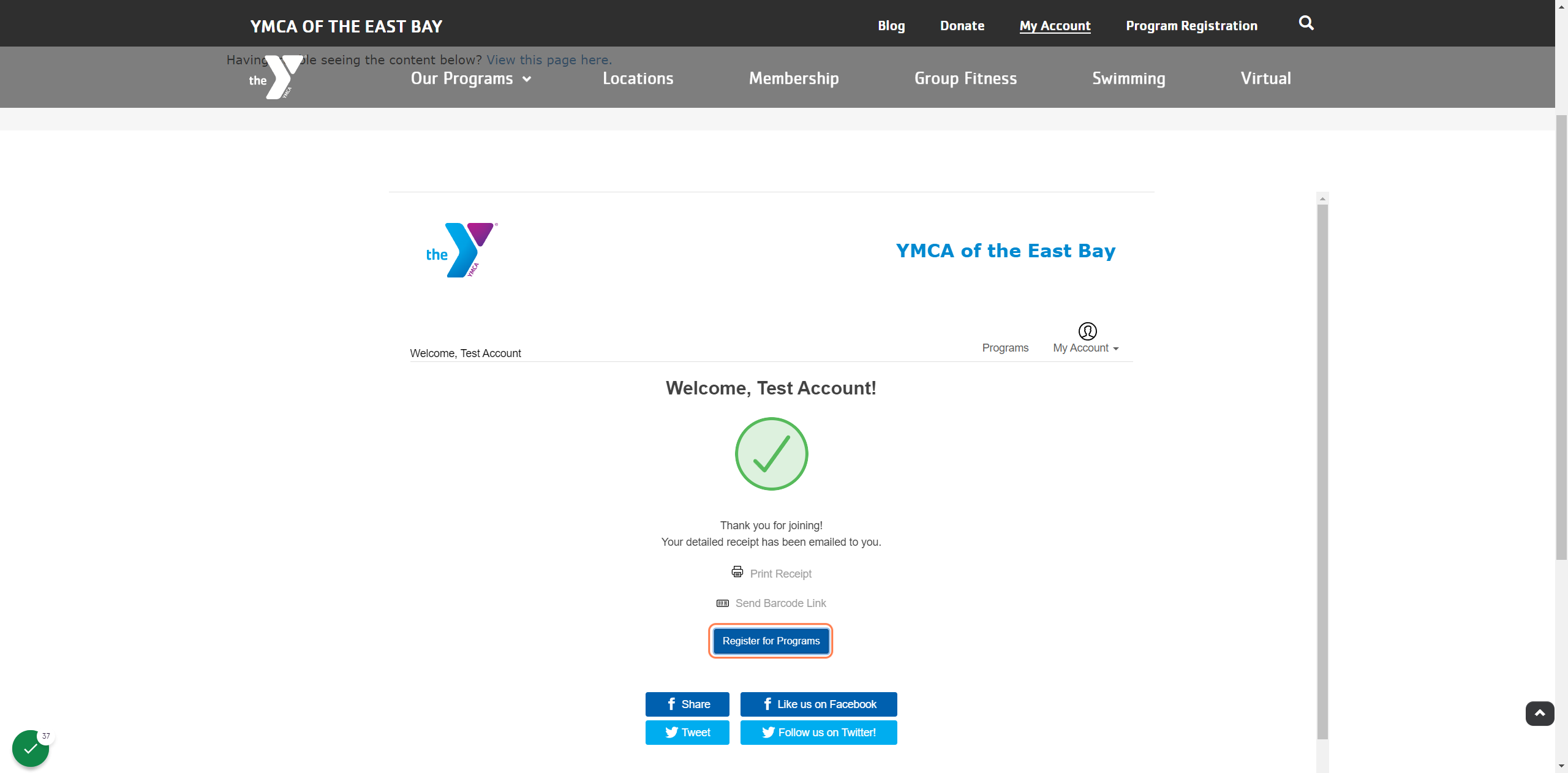Open the Blog link
Viewport: 1568px width, 773px height.
click(891, 26)
